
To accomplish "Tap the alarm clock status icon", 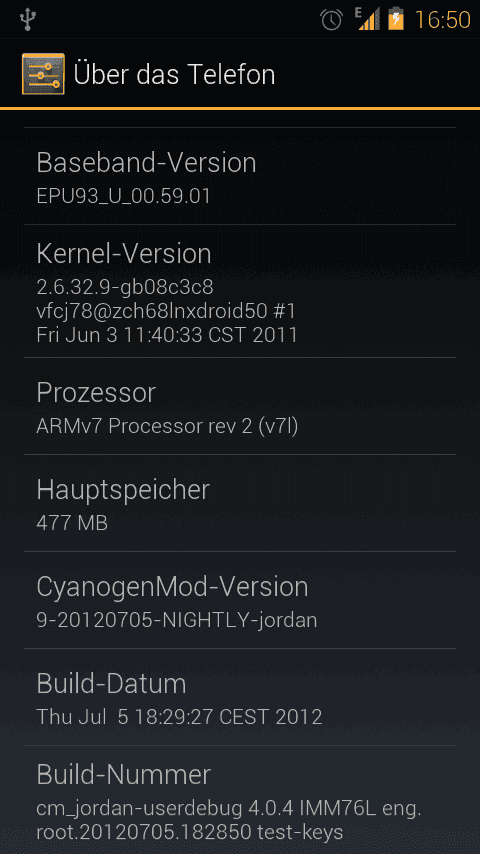I will click(x=331, y=20).
